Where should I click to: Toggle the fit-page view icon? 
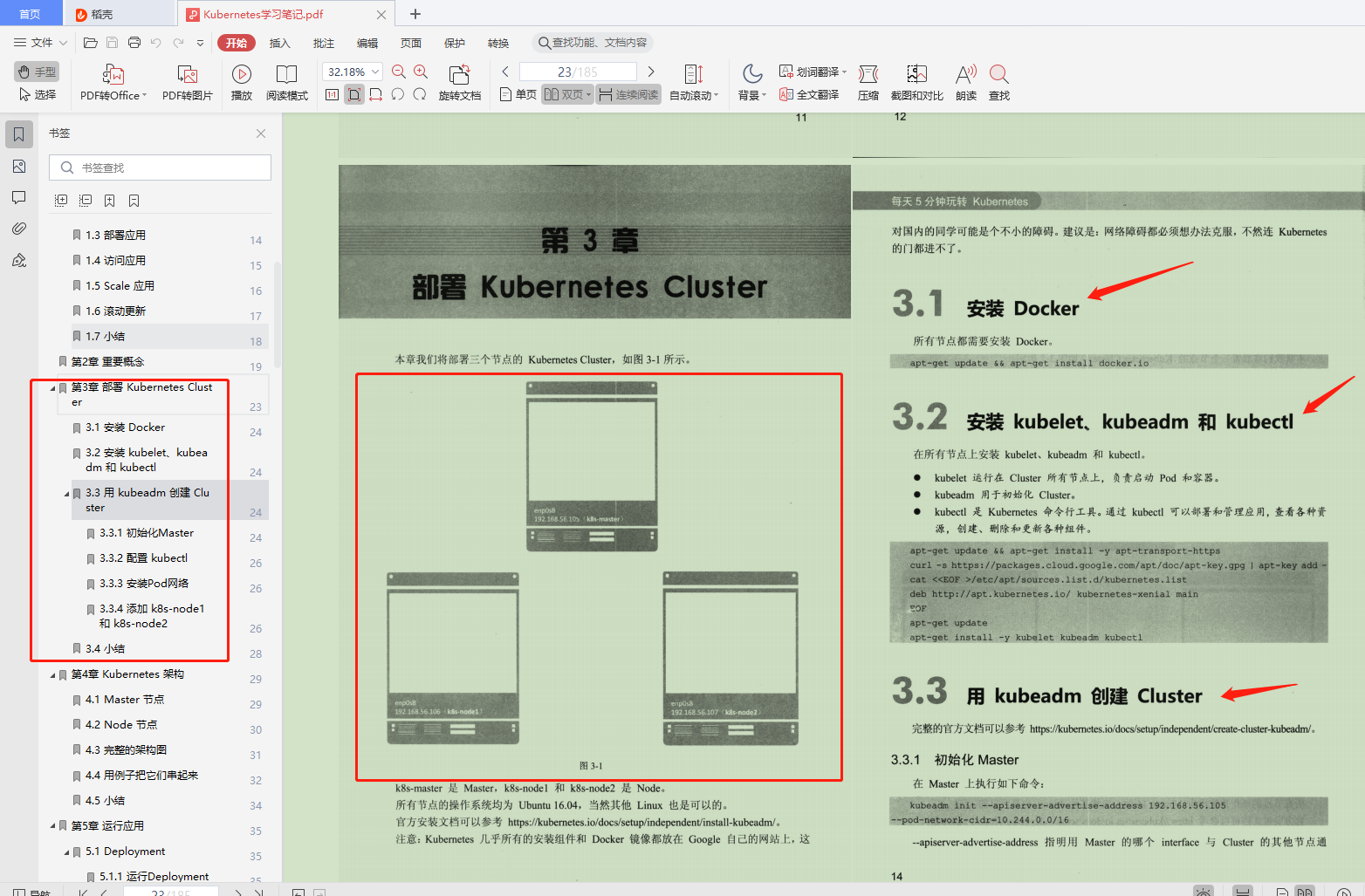[354, 94]
